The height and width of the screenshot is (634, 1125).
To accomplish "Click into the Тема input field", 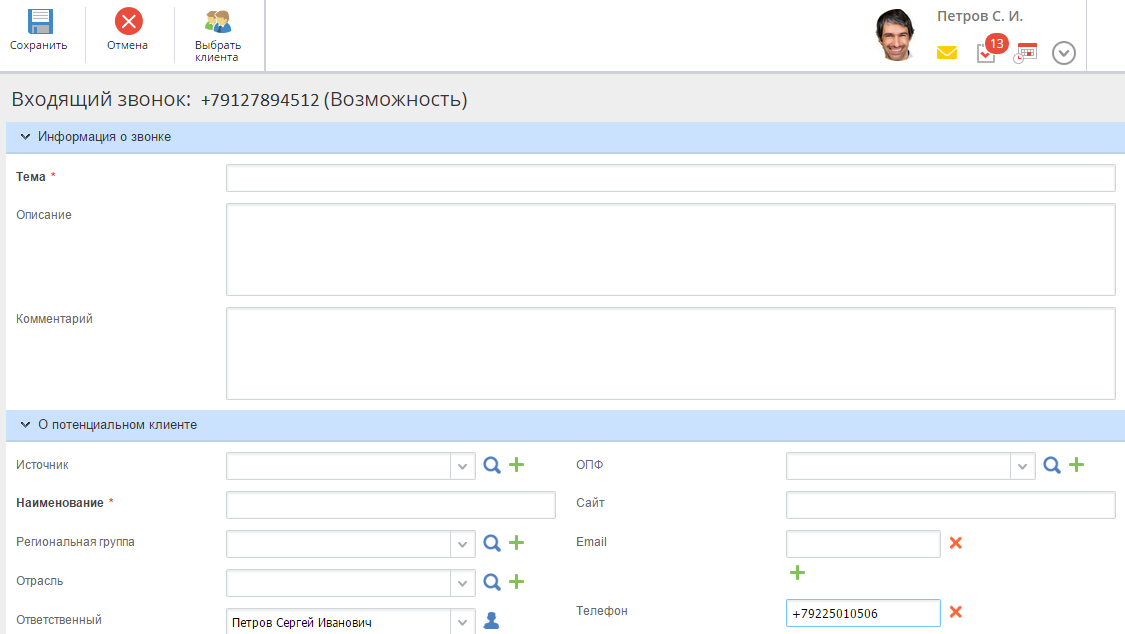I will [670, 178].
